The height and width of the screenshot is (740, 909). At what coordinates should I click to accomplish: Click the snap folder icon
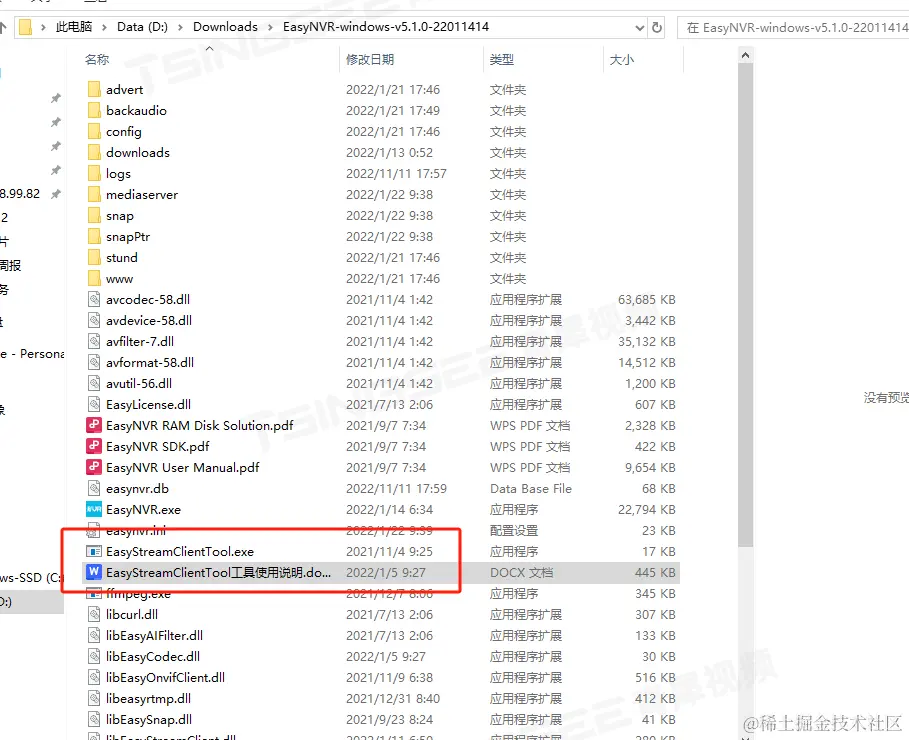(x=94, y=216)
